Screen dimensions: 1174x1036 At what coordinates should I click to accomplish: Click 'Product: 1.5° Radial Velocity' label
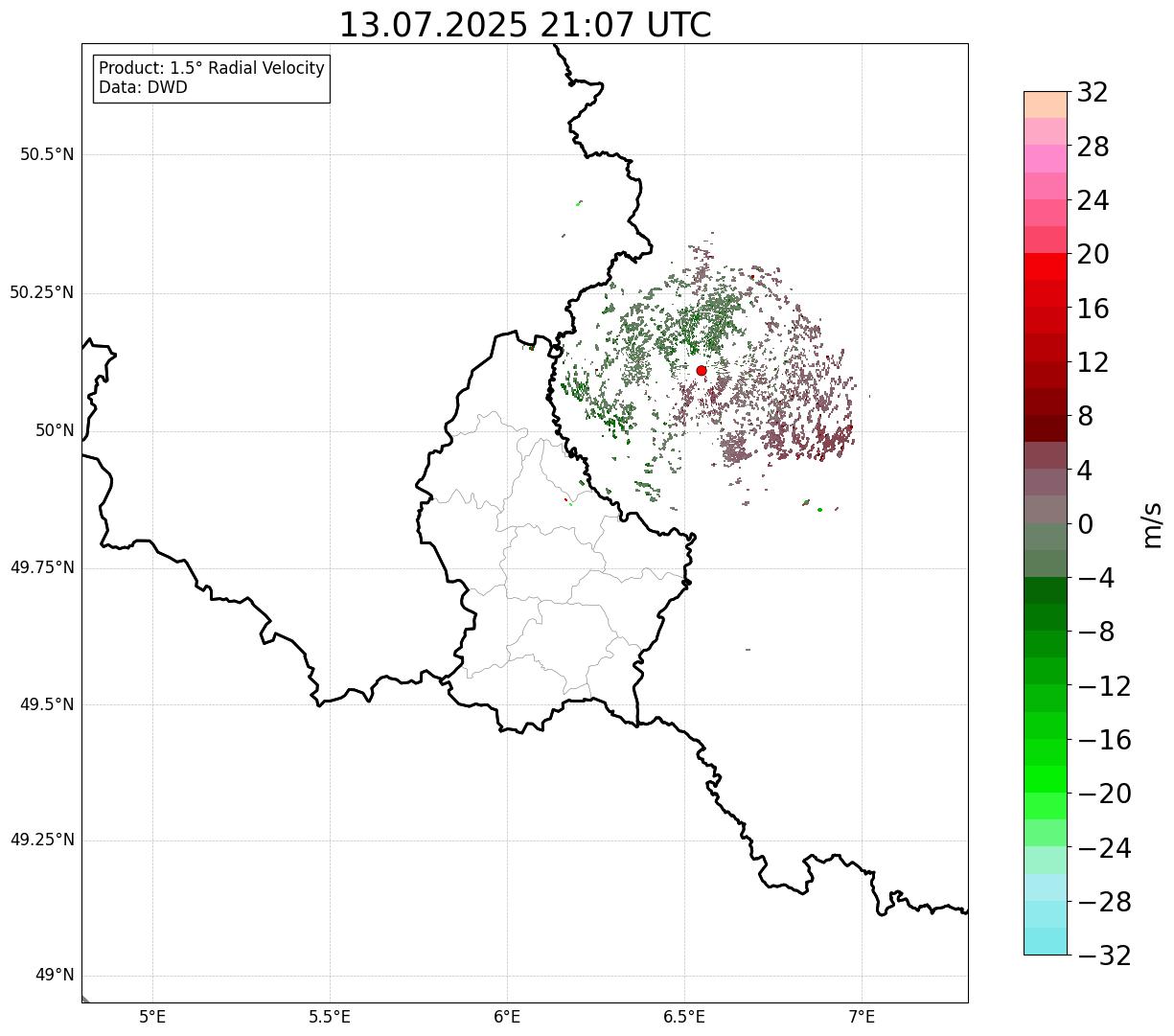coord(212,69)
